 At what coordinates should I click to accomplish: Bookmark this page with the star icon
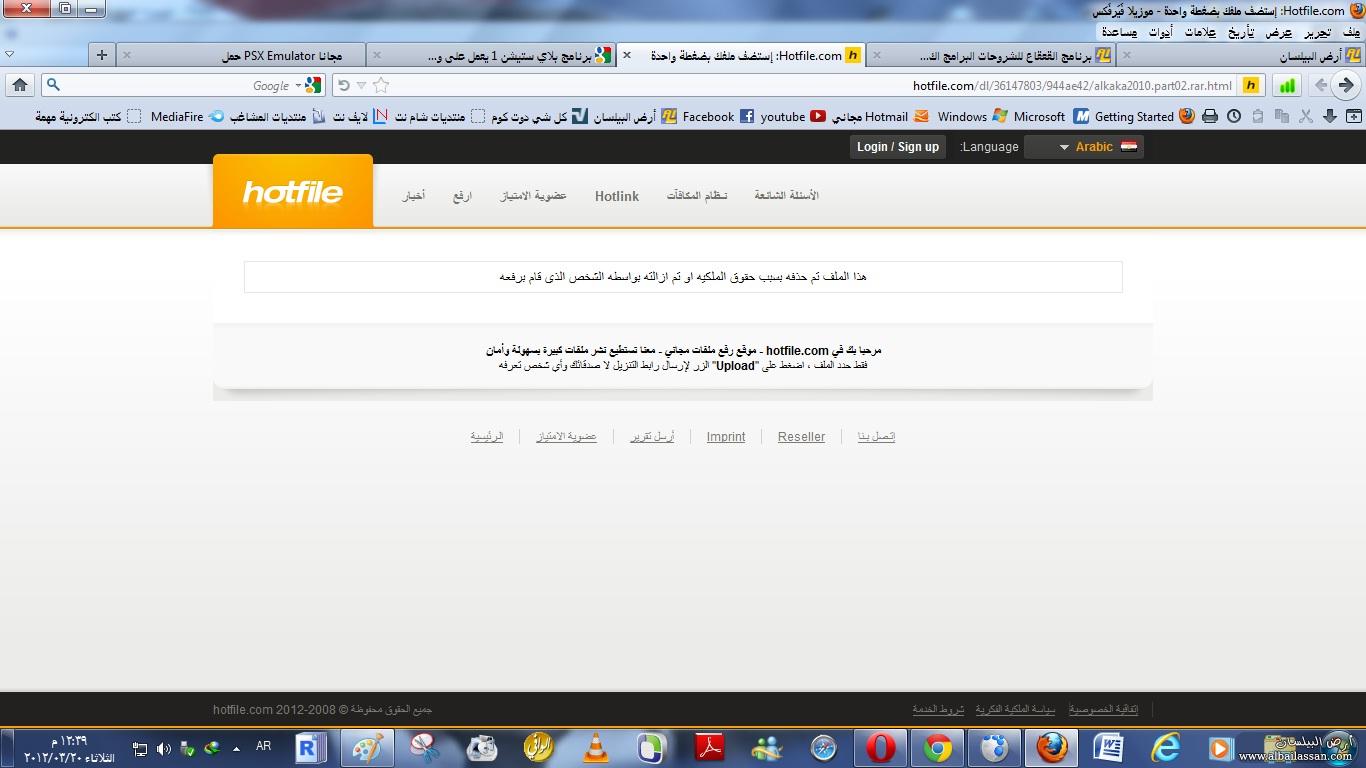point(380,86)
